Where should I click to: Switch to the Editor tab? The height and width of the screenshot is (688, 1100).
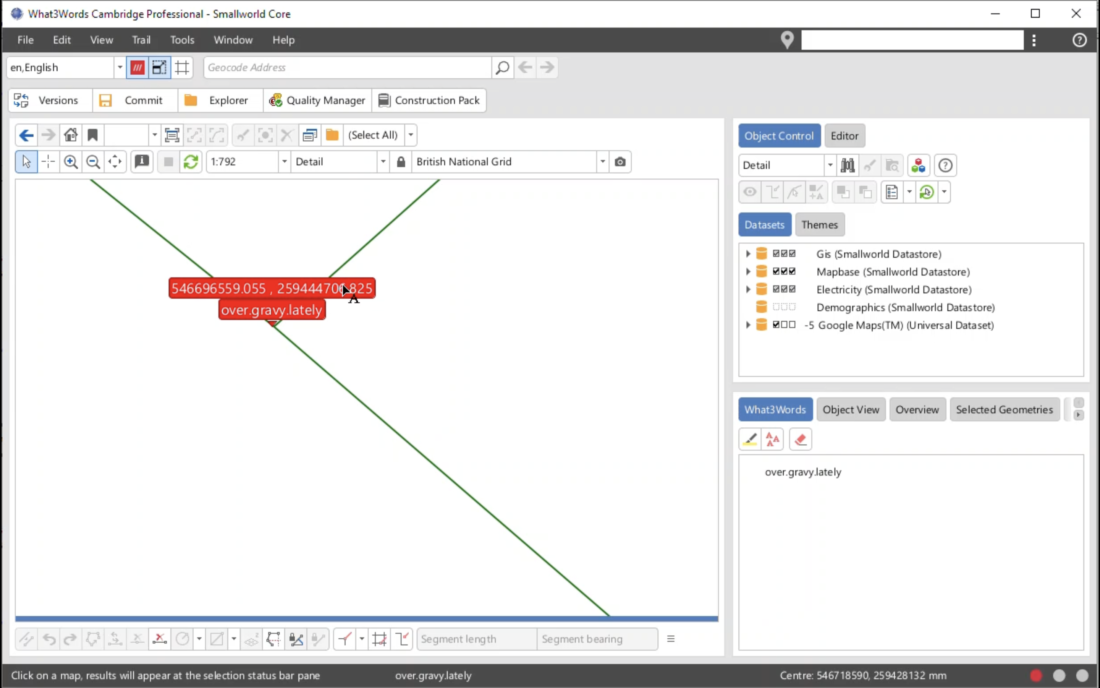845,136
